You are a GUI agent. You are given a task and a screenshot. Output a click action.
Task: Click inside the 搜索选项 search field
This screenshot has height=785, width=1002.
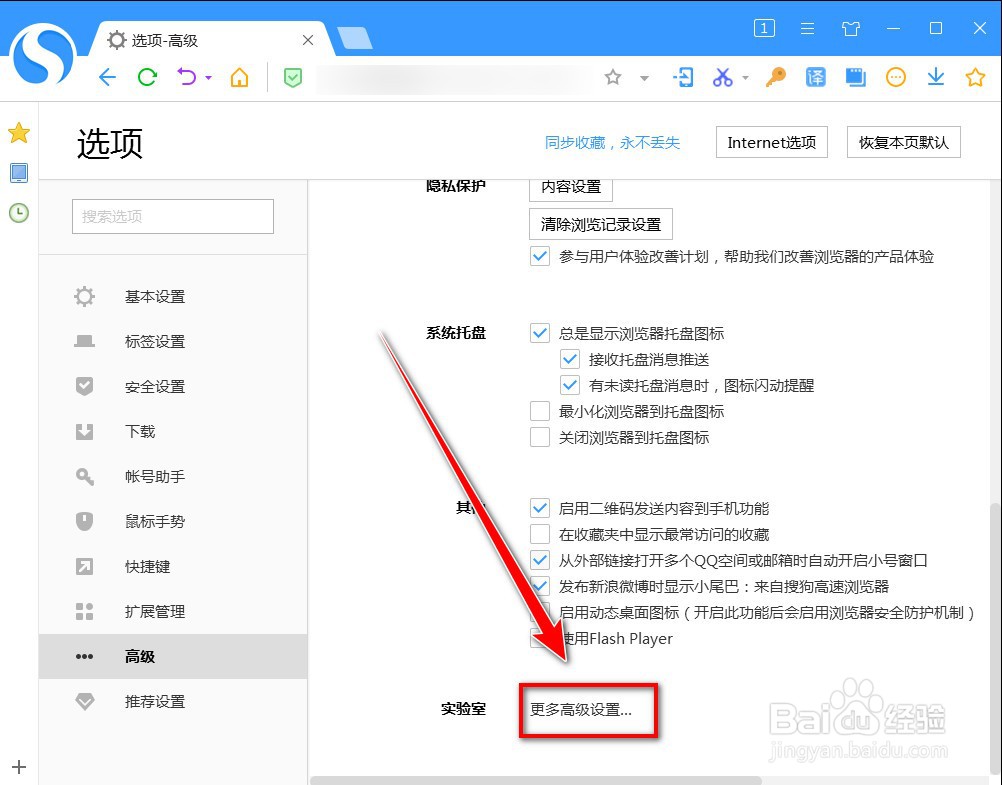point(172,216)
